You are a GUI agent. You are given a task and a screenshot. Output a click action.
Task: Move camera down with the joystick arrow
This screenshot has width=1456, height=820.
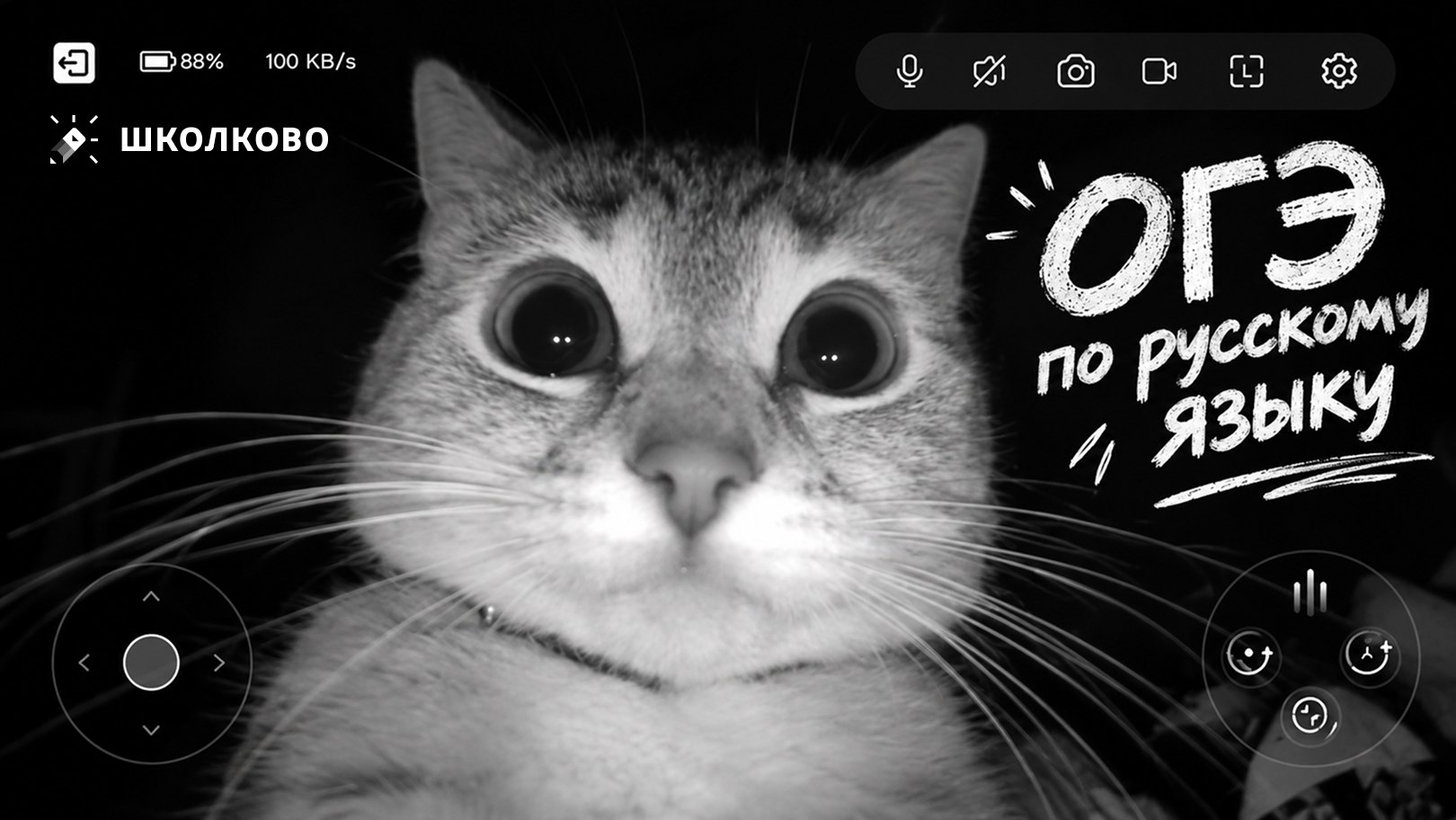[151, 730]
